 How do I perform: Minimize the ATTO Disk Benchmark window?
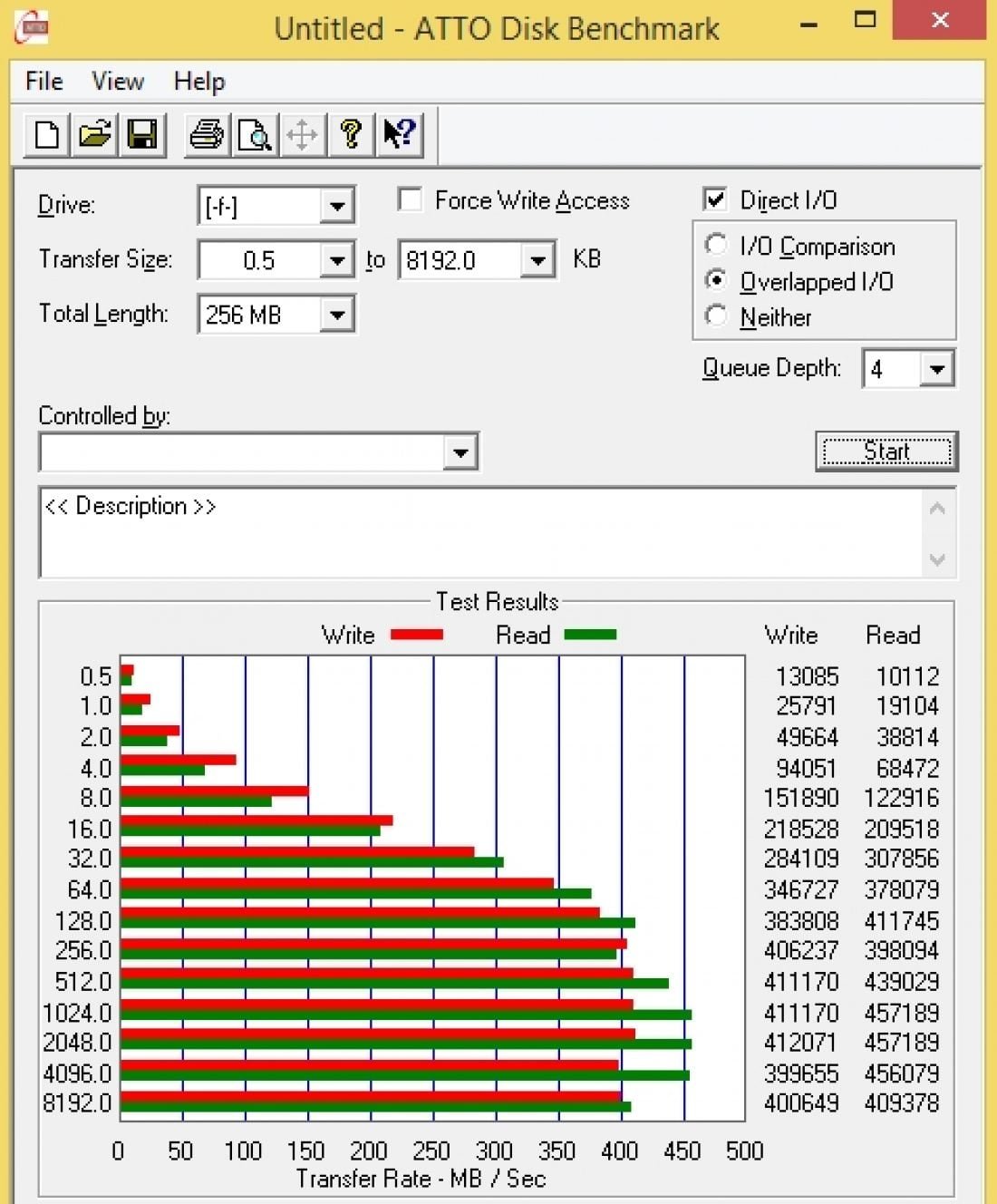[x=808, y=24]
